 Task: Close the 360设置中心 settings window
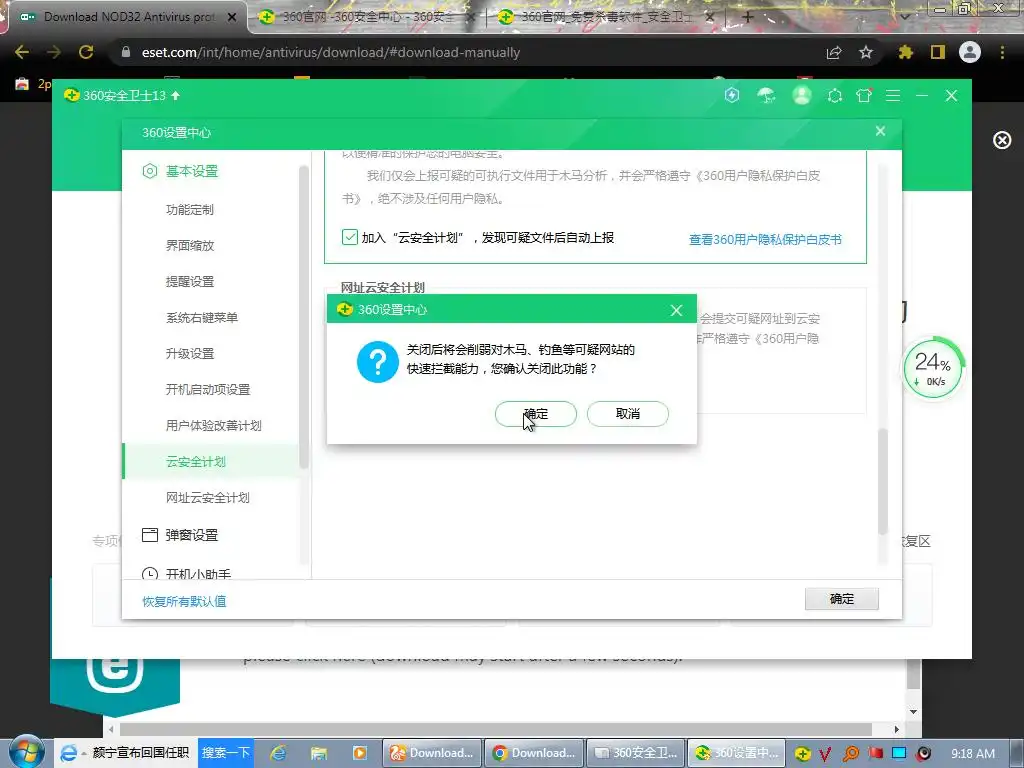tap(880, 131)
